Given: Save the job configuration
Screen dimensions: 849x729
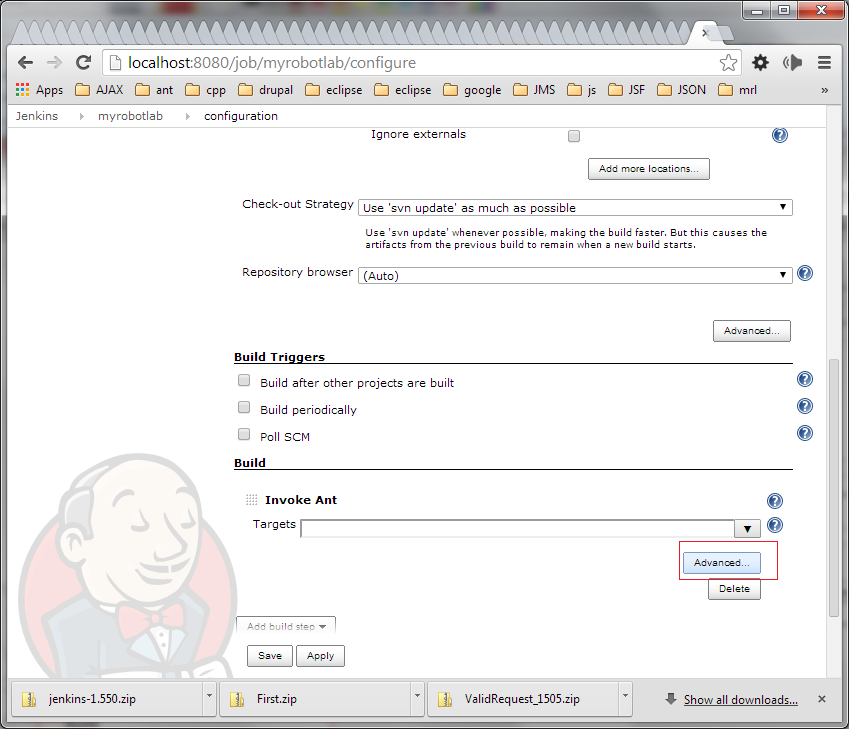Looking at the screenshot, I should click(x=270, y=656).
